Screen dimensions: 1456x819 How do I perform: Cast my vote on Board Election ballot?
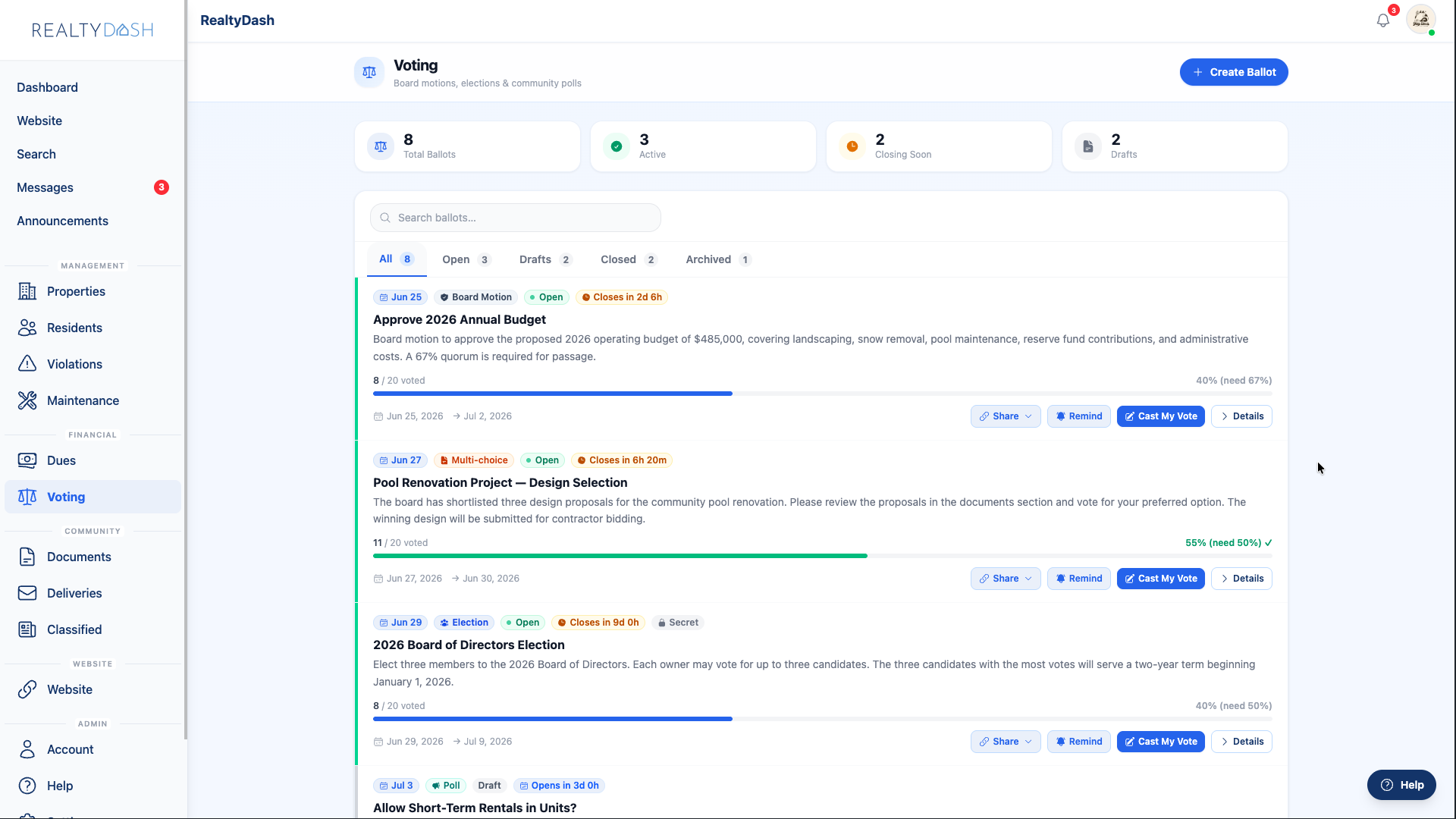point(1160,742)
